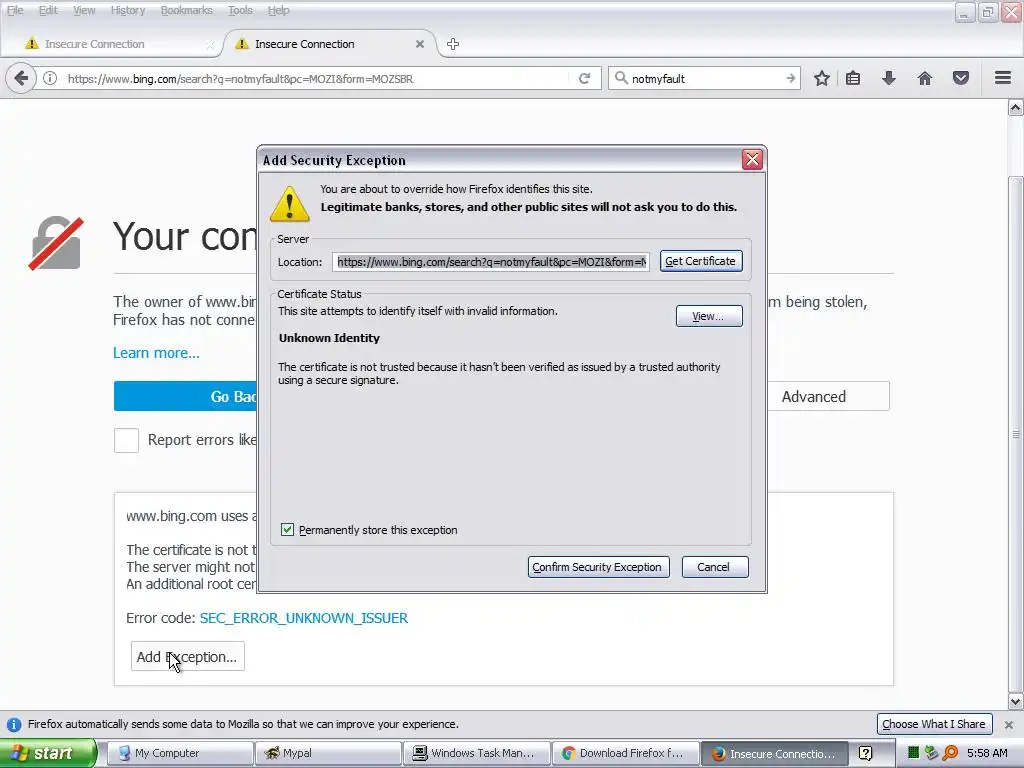Open the View menu
The width and height of the screenshot is (1024, 768).
tap(84, 10)
